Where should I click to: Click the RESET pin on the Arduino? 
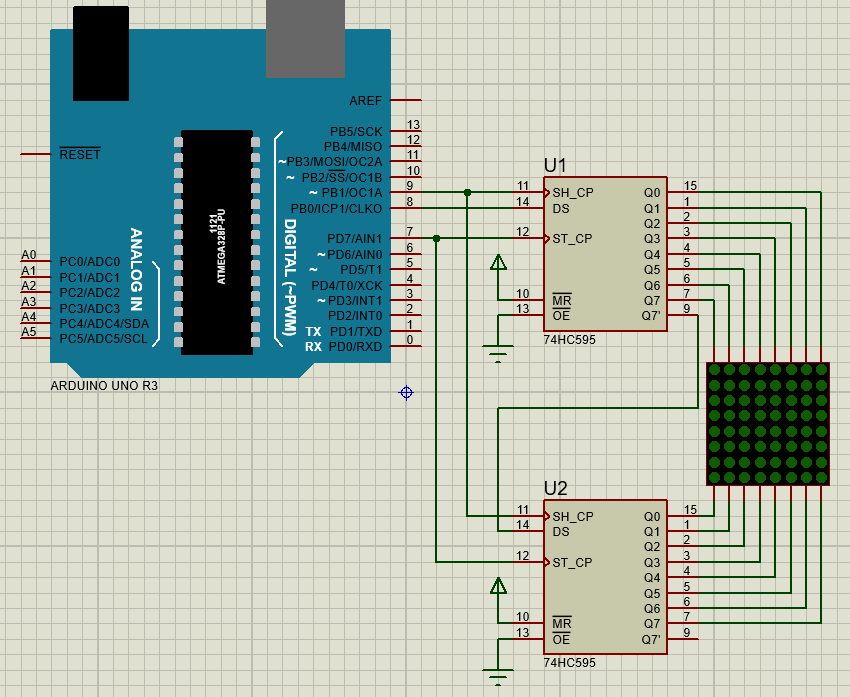click(79, 155)
